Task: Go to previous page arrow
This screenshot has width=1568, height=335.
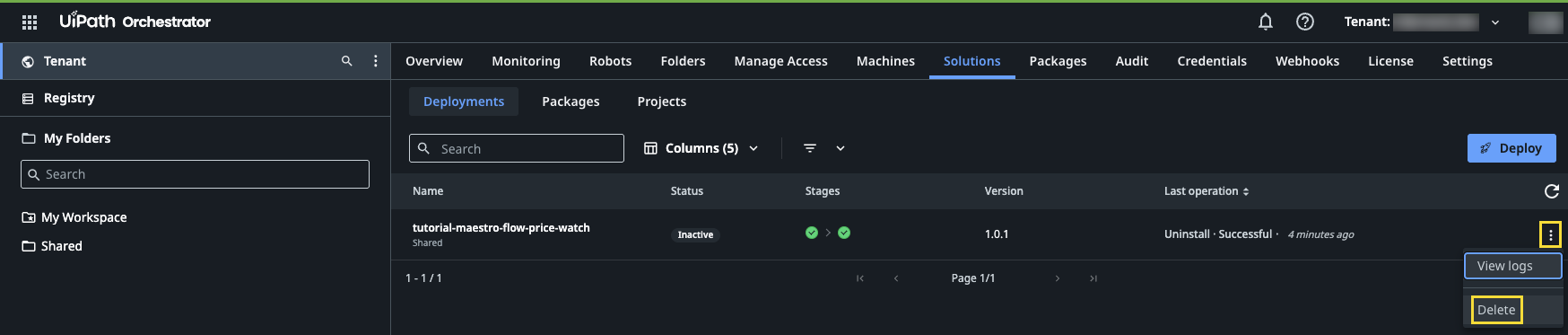Action: pyautogui.click(x=896, y=278)
